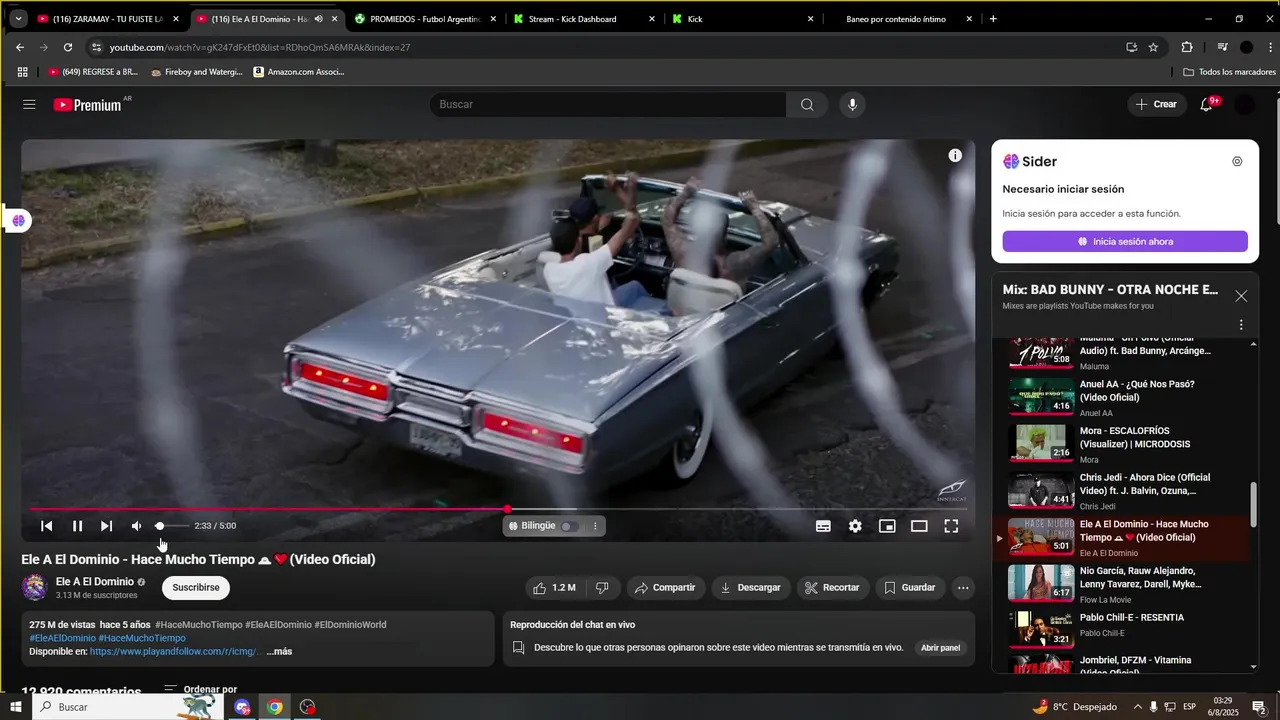The height and width of the screenshot is (720, 1280).
Task: Open live chat replay with Abrir panel
Action: pos(940,648)
